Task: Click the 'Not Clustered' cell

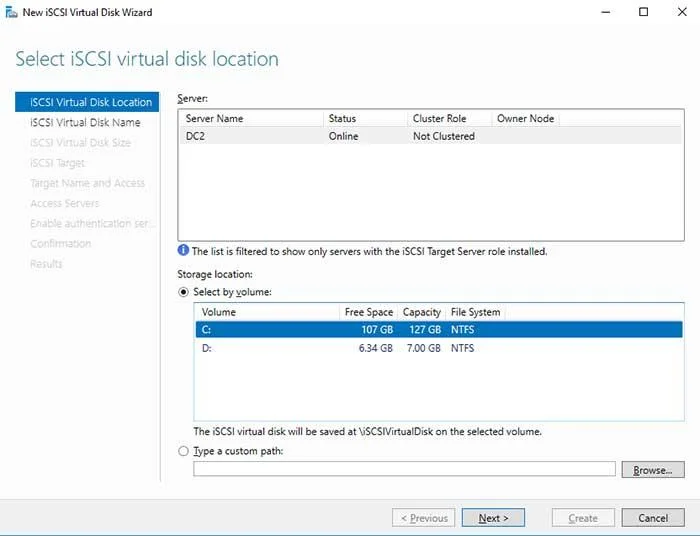Action: 444,136
